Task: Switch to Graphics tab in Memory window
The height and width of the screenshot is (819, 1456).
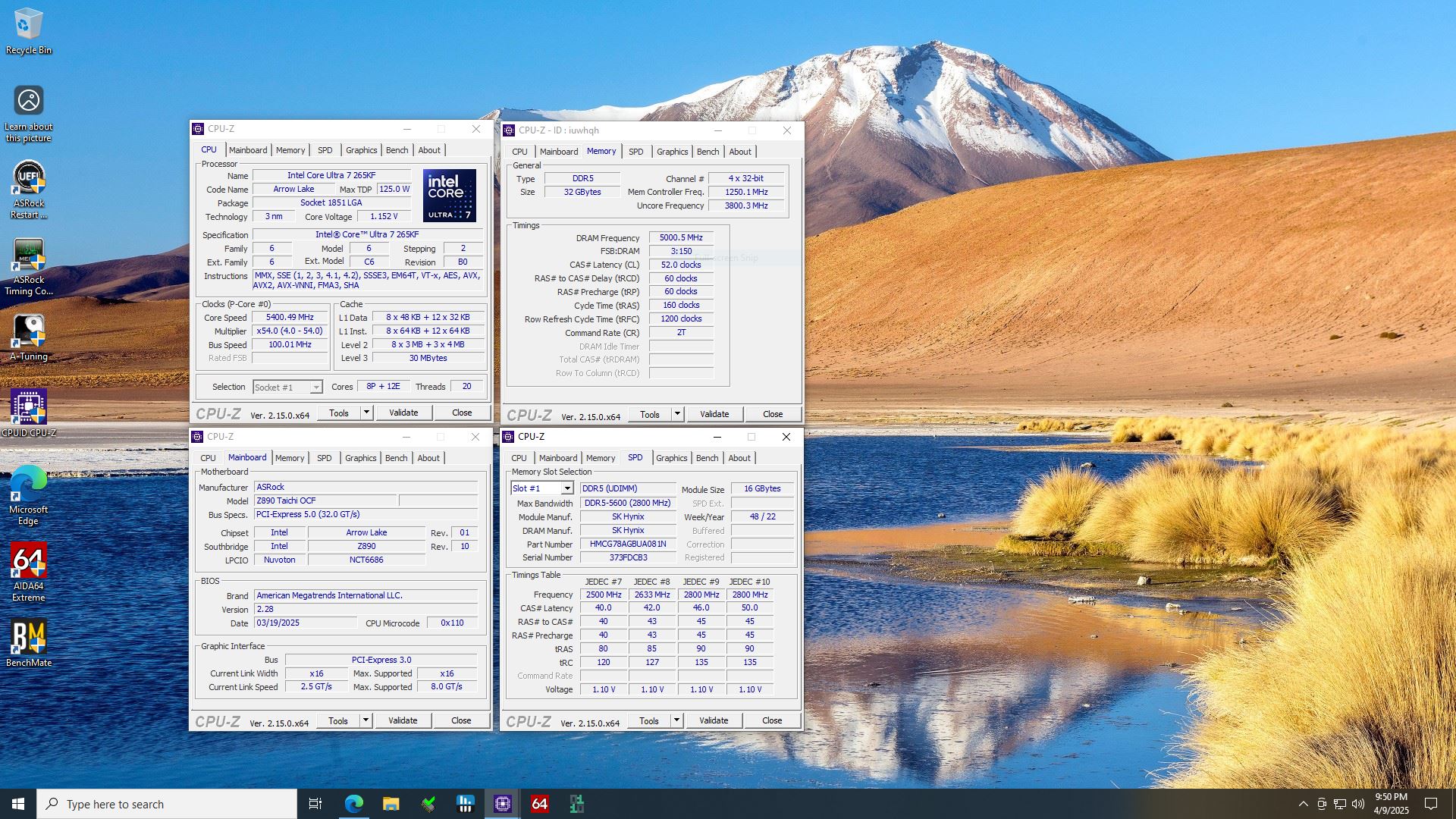Action: tap(672, 152)
